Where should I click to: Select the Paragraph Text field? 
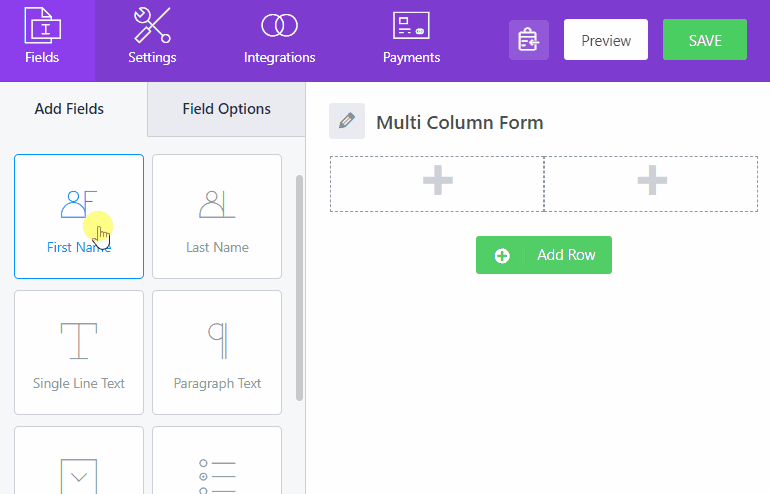[x=217, y=353]
